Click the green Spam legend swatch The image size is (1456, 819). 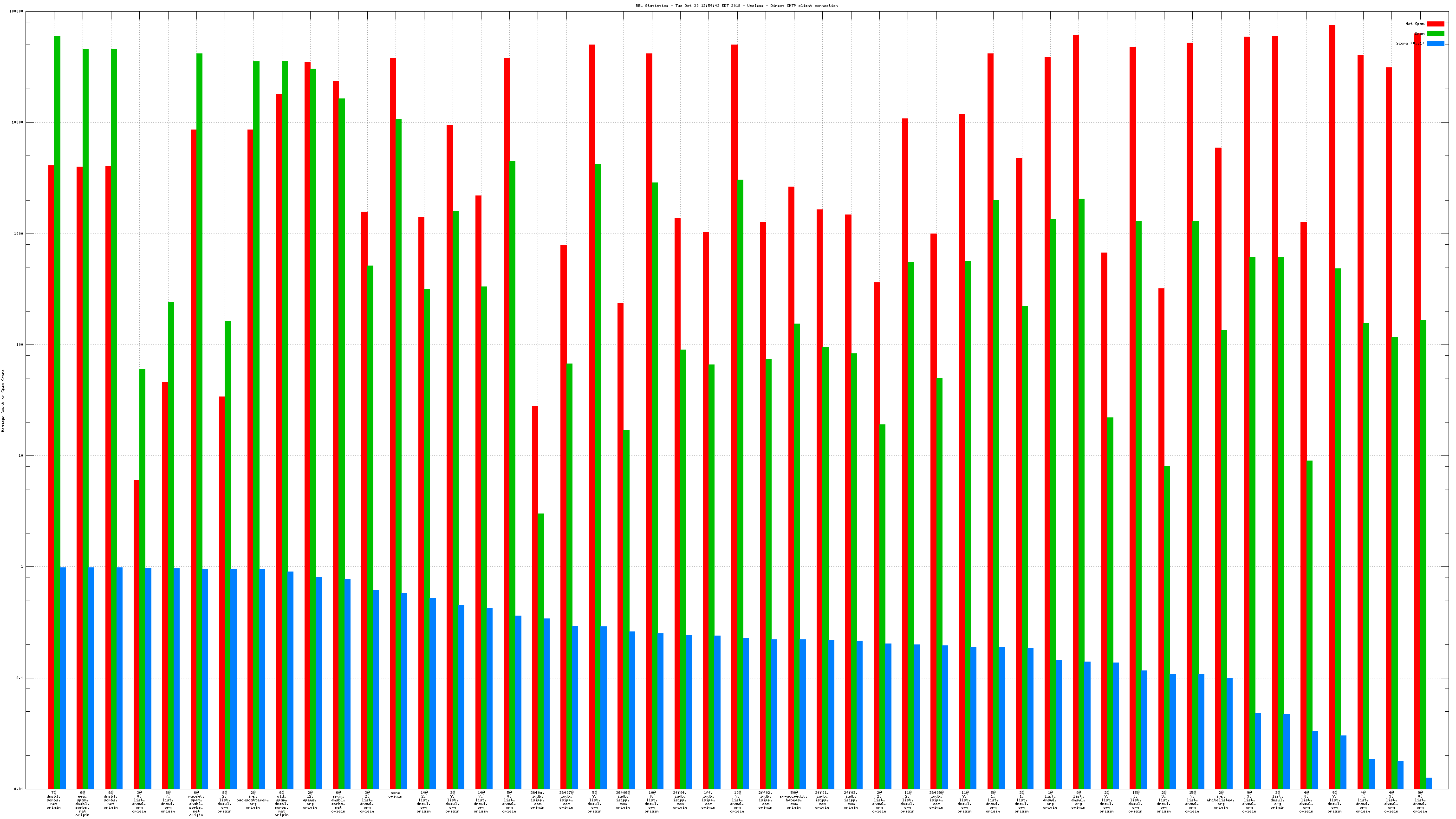[1435, 33]
